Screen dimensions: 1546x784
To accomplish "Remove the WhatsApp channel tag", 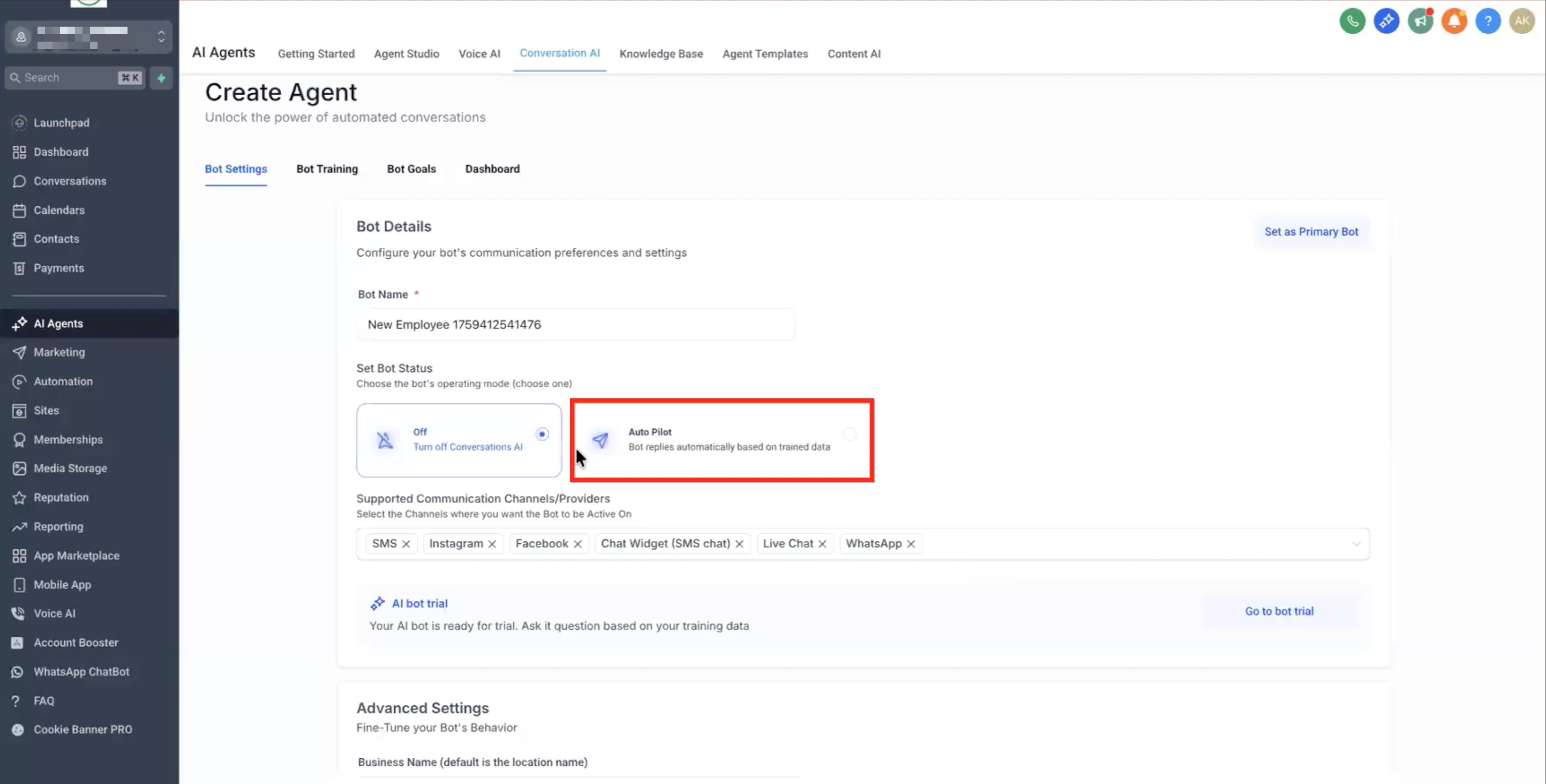I will pyautogui.click(x=911, y=544).
